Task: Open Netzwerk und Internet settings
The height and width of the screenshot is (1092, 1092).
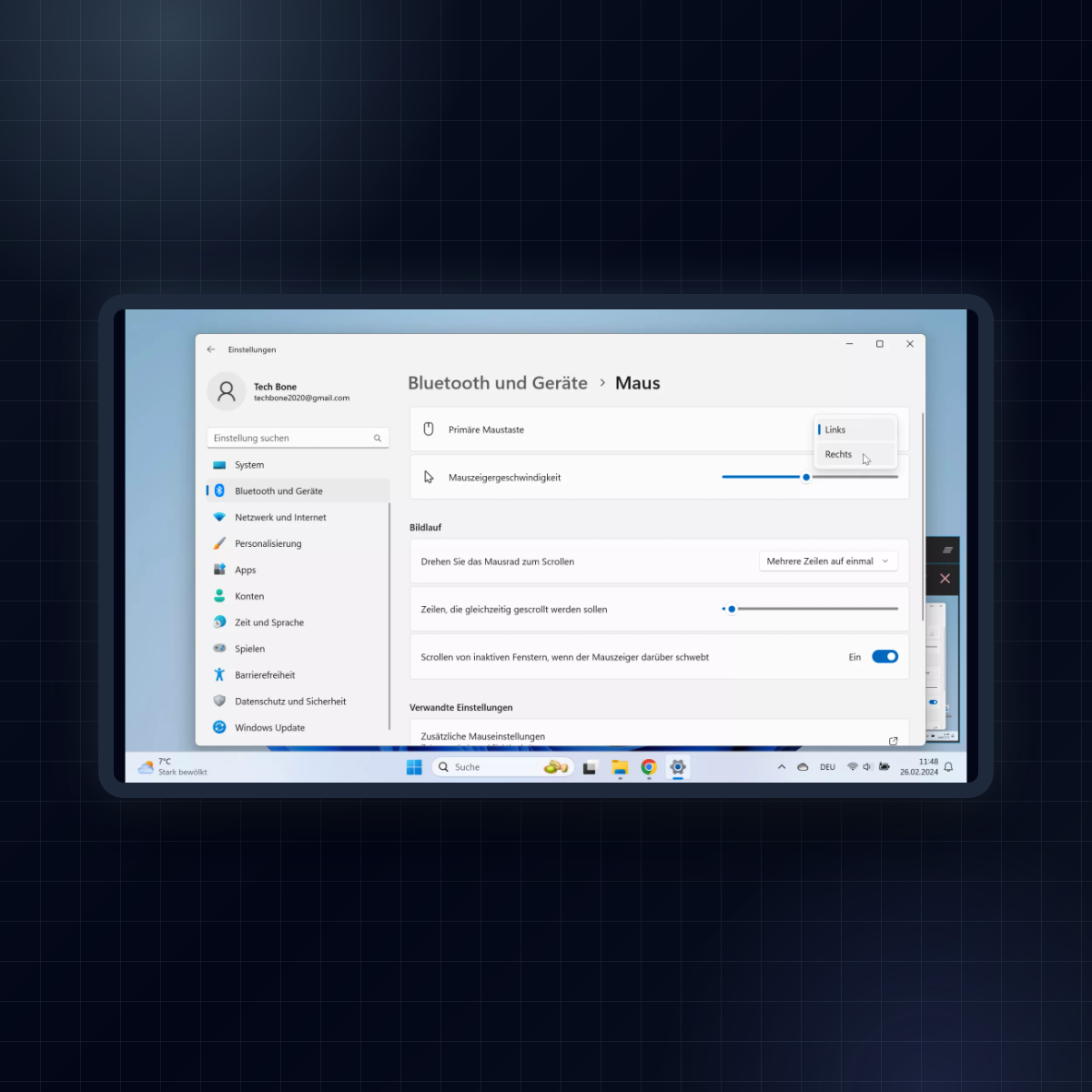Action: coord(298,518)
